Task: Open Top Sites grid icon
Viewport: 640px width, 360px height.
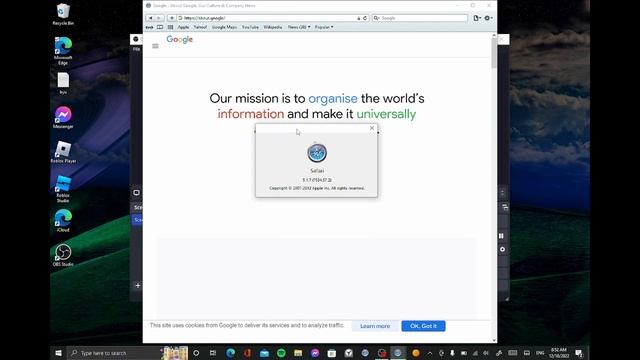Action: point(170,27)
